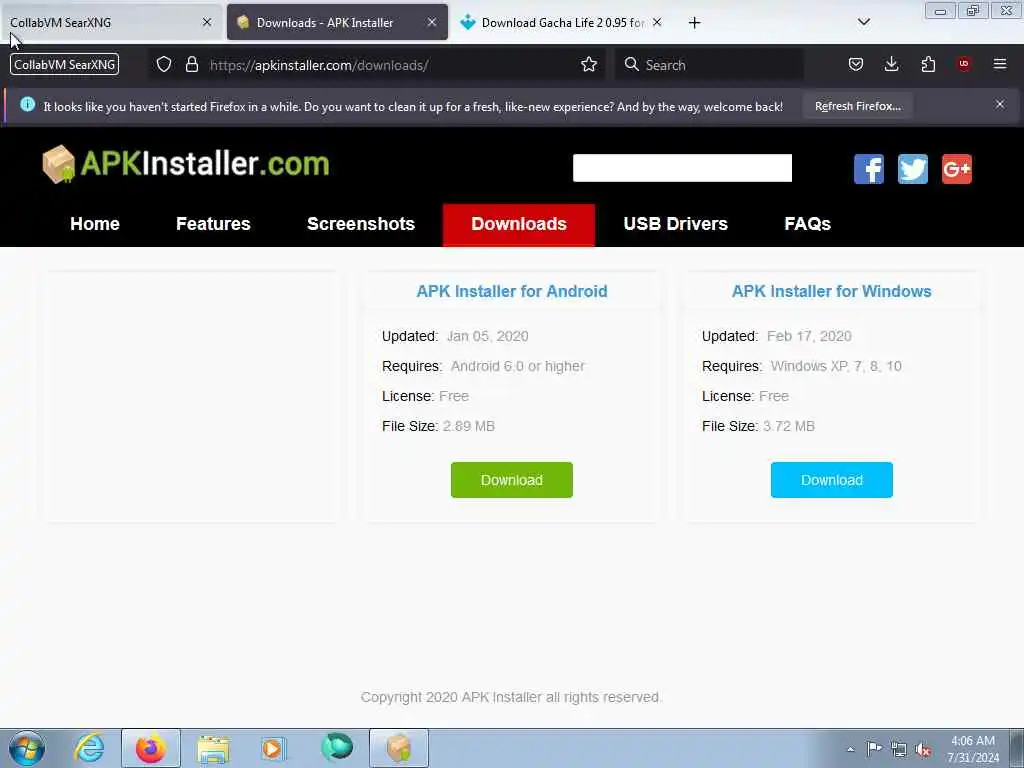The width and height of the screenshot is (1024, 768).
Task: Open the APK Installer for Android heading link
Action: point(512,291)
